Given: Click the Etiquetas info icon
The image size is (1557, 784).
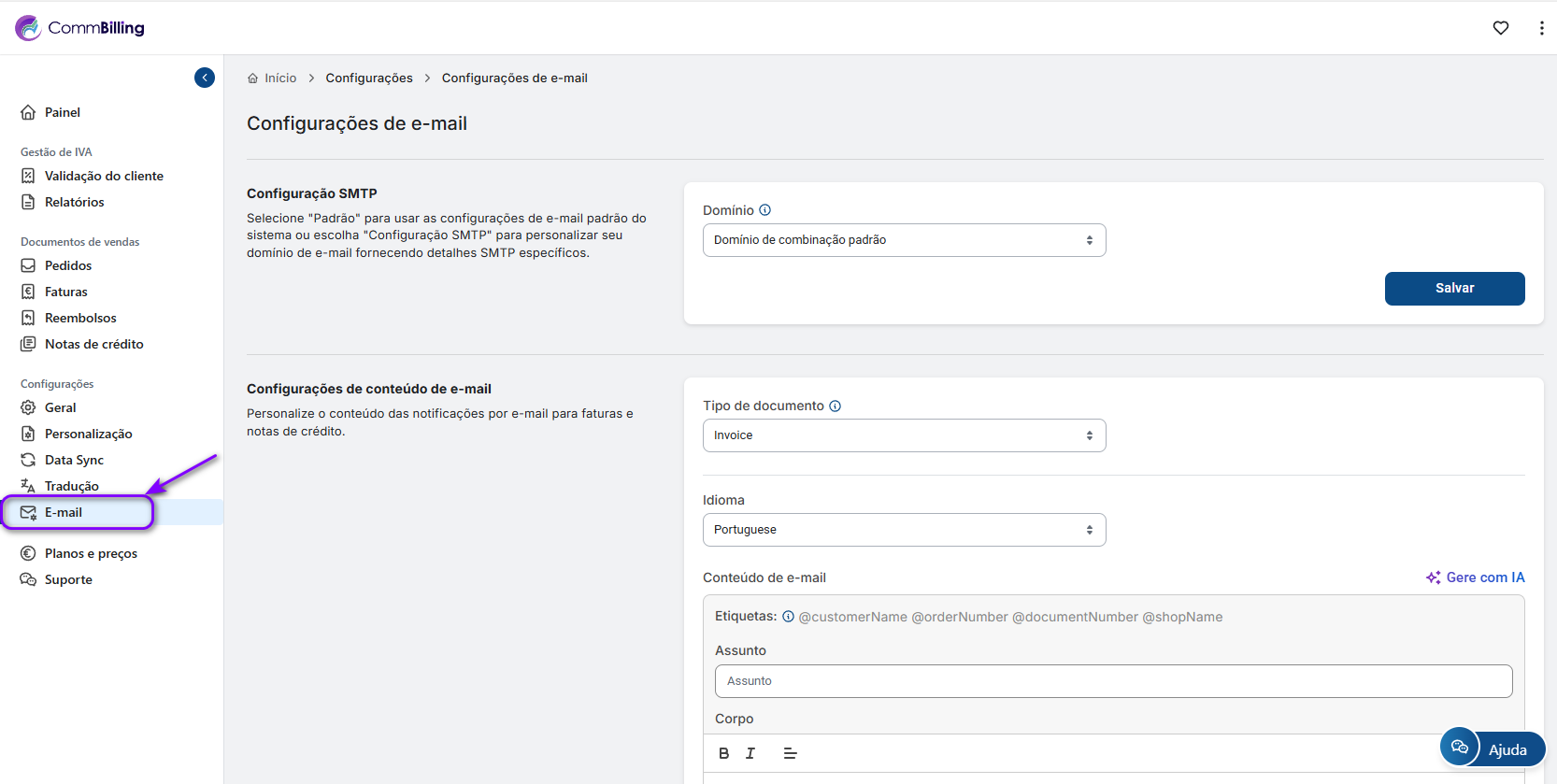Looking at the screenshot, I should pos(788,617).
